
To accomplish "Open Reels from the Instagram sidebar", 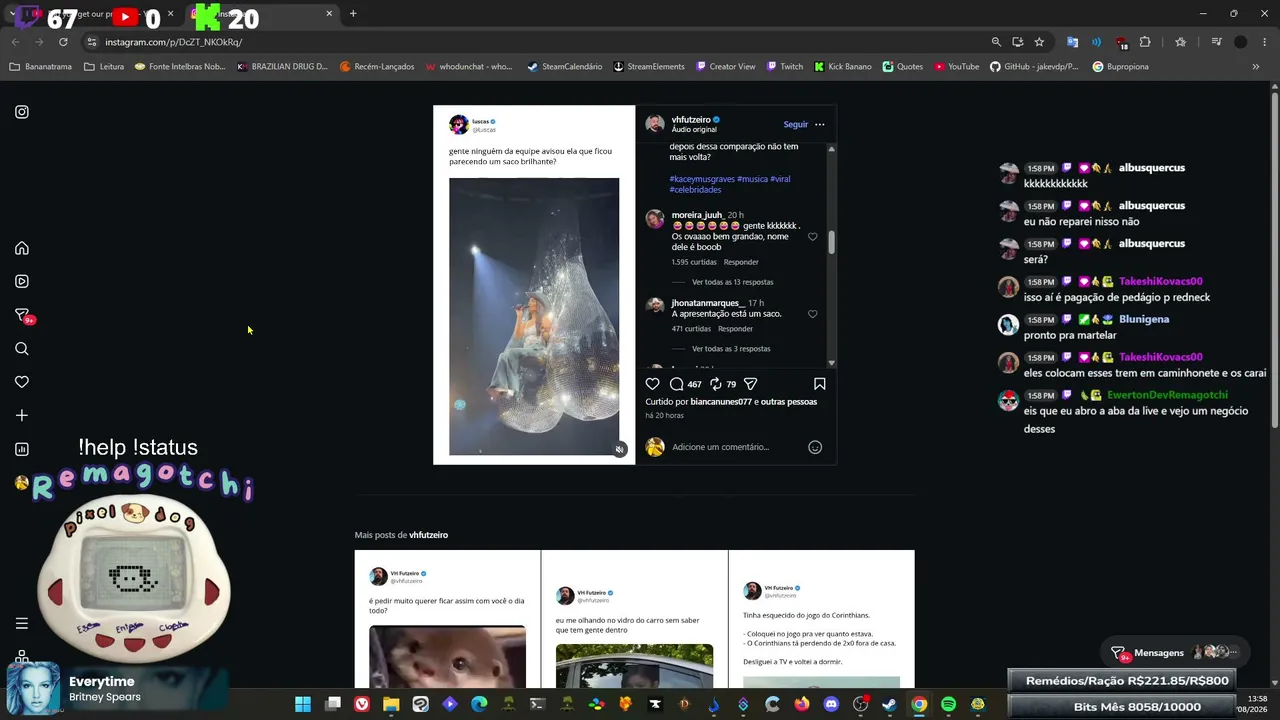I will pos(22,281).
